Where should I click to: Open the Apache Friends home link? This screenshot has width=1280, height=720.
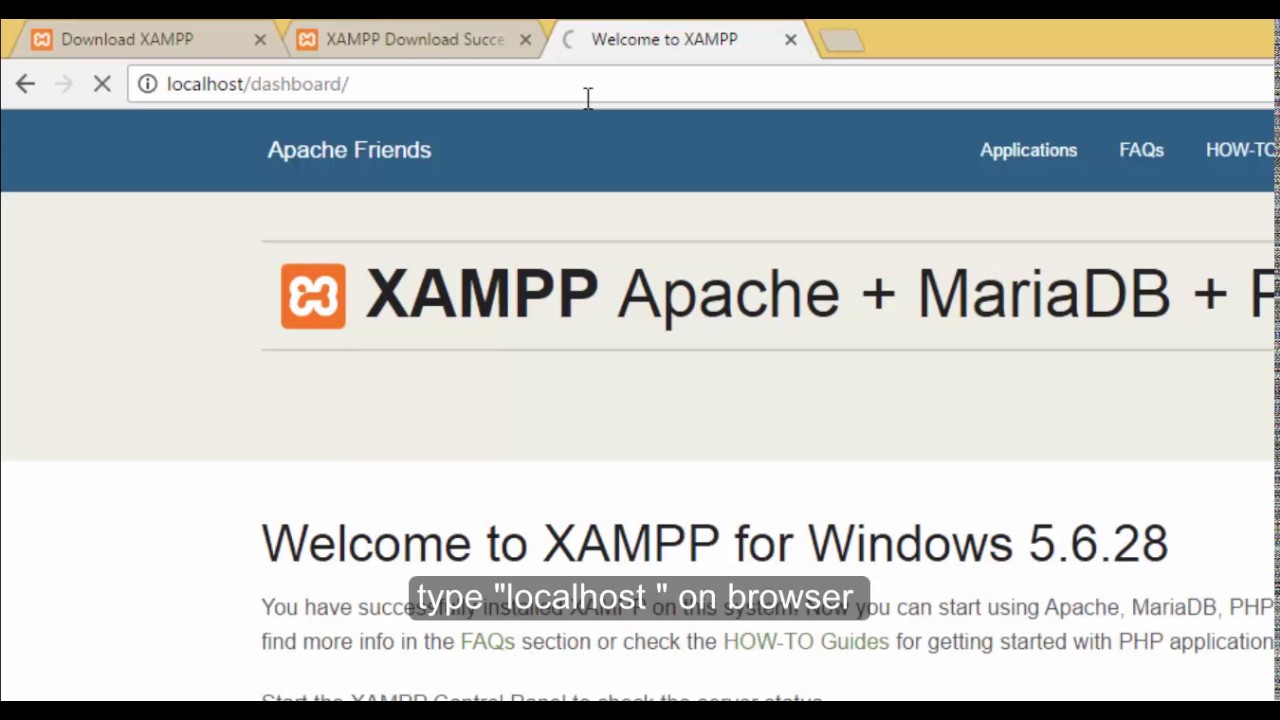(x=349, y=150)
